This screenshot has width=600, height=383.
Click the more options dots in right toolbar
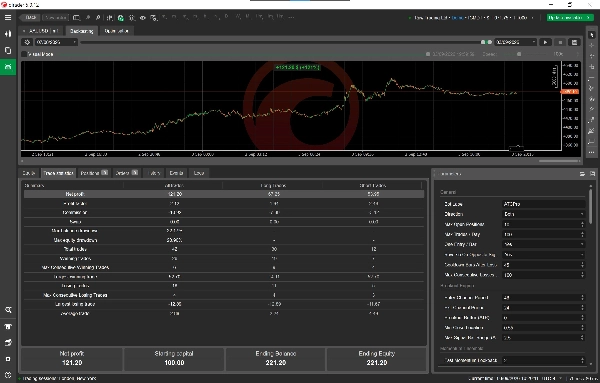(x=592, y=152)
